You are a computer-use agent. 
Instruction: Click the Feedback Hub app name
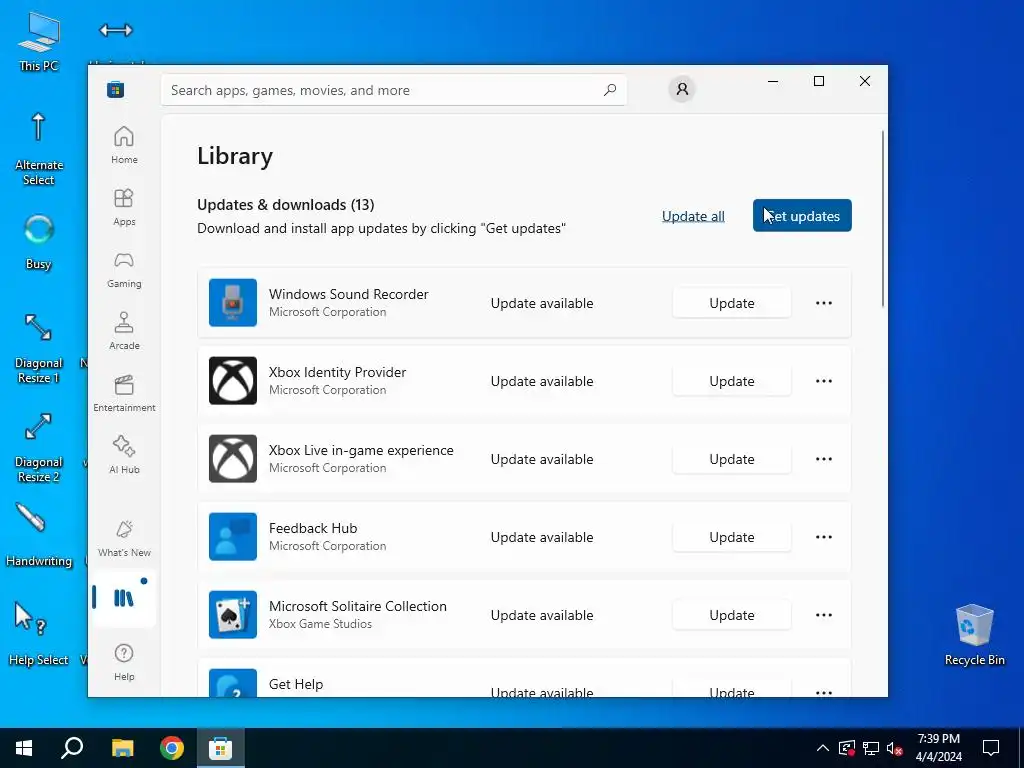(313, 528)
